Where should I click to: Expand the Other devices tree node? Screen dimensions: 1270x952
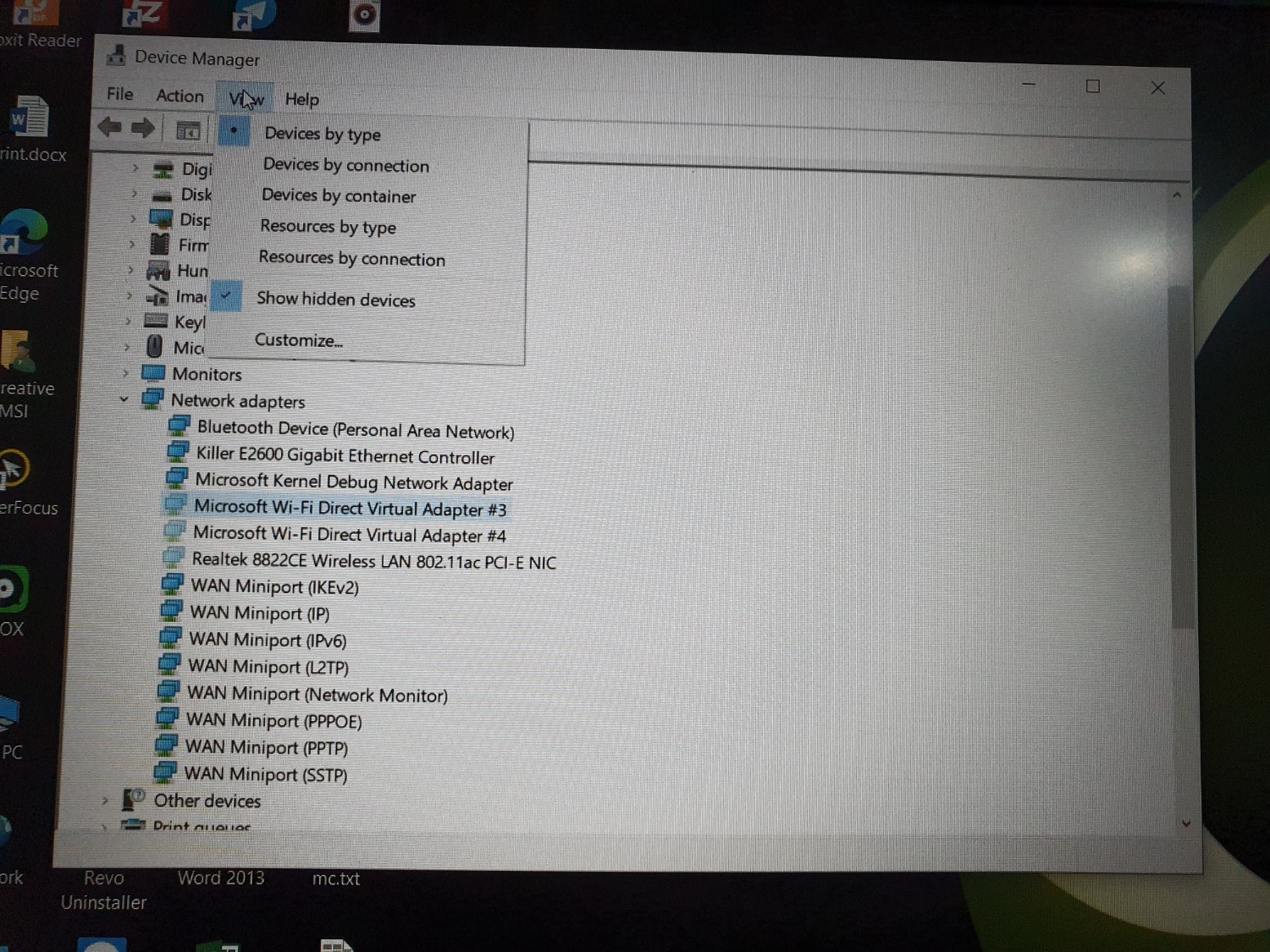105,800
